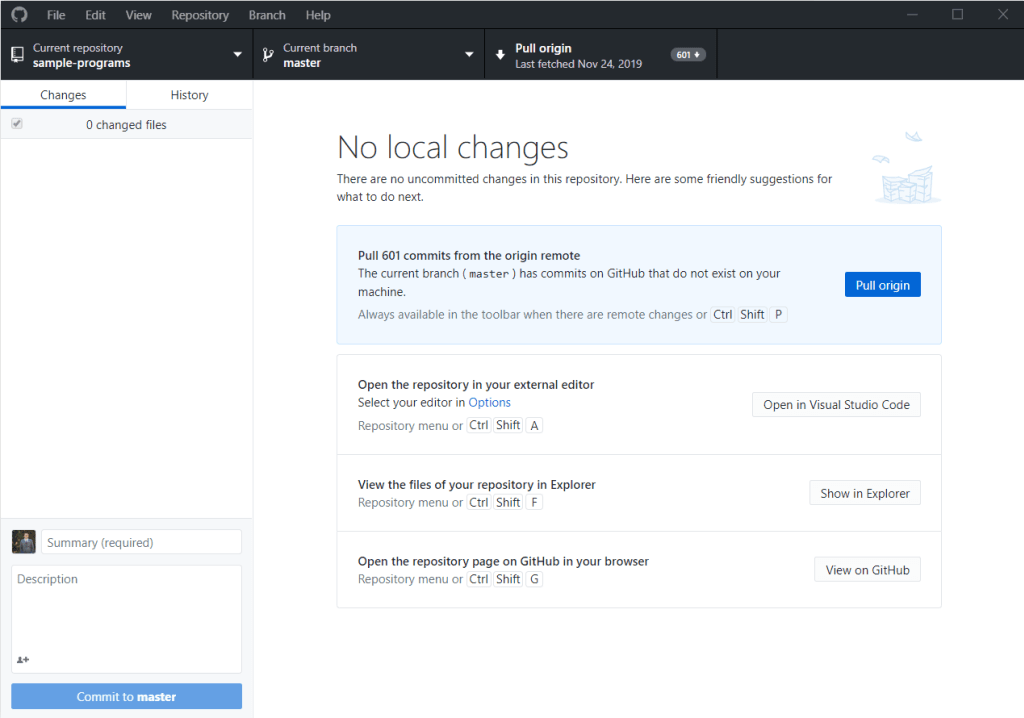
Task: Click the GitHub logo icon
Action: coord(20,14)
